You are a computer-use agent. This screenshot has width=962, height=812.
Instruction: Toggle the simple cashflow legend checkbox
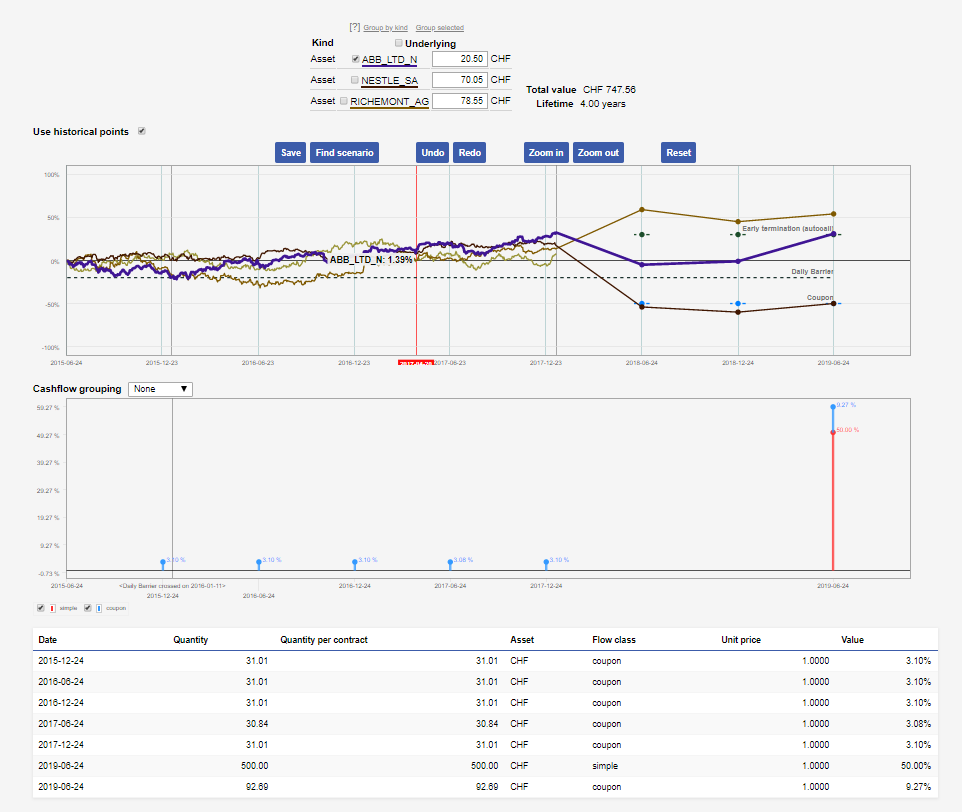pos(41,608)
